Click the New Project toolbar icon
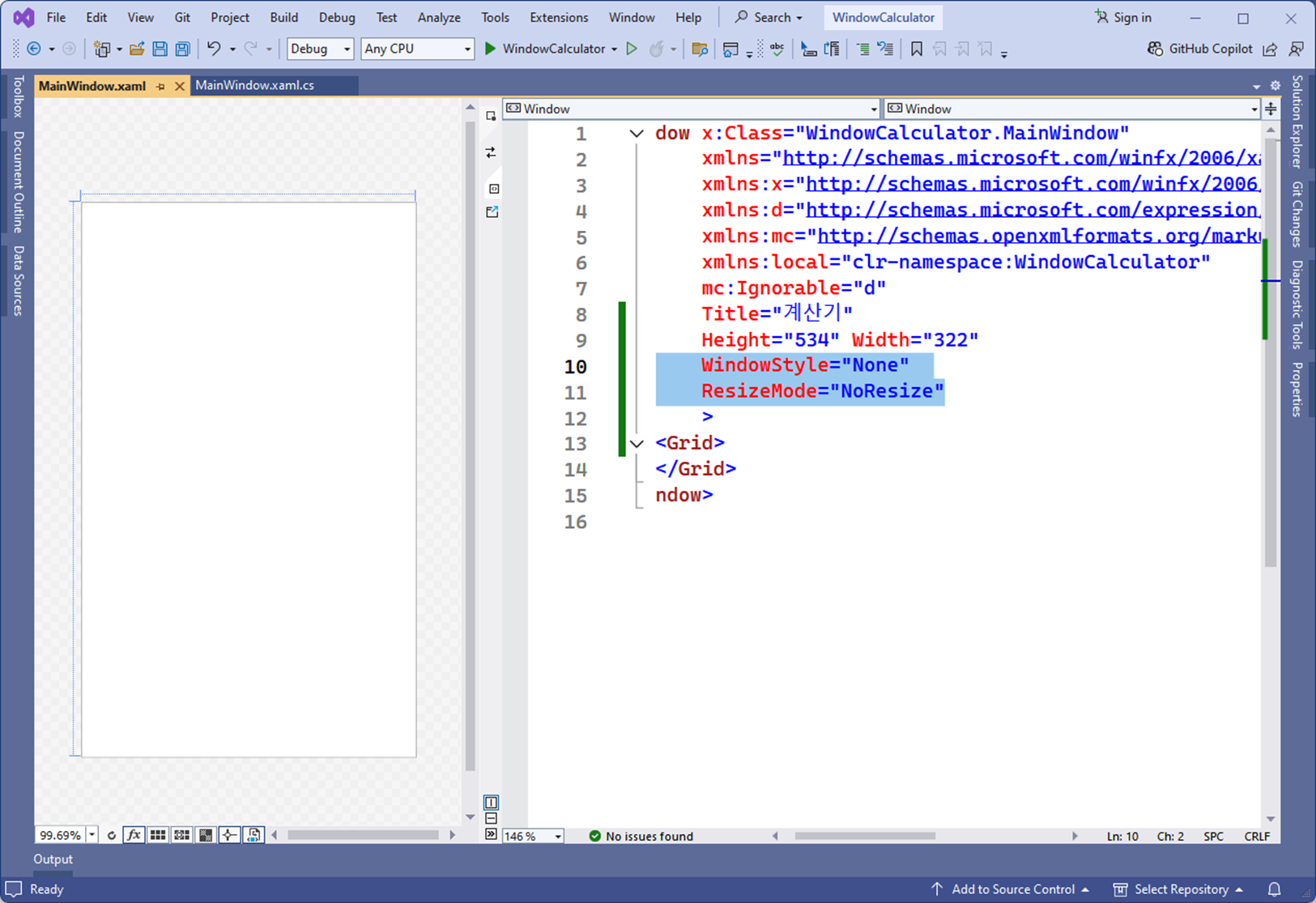 point(101,49)
